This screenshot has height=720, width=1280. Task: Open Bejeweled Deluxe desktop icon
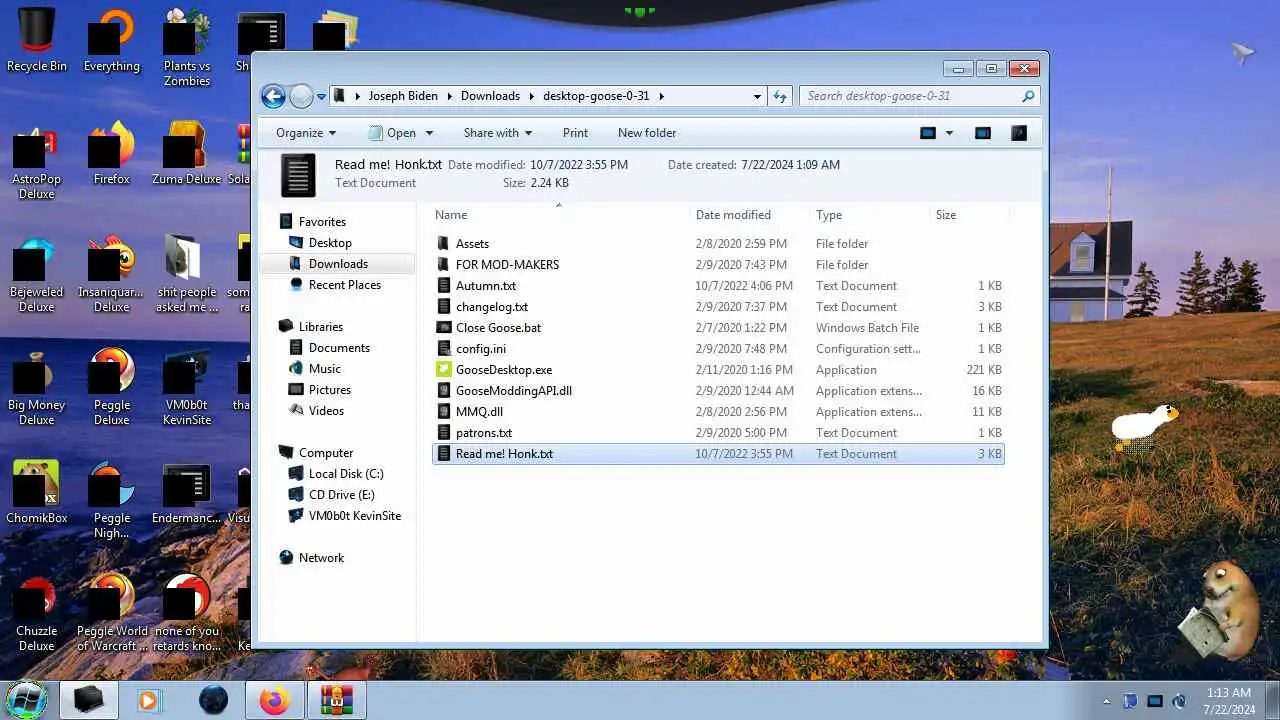coord(37,274)
